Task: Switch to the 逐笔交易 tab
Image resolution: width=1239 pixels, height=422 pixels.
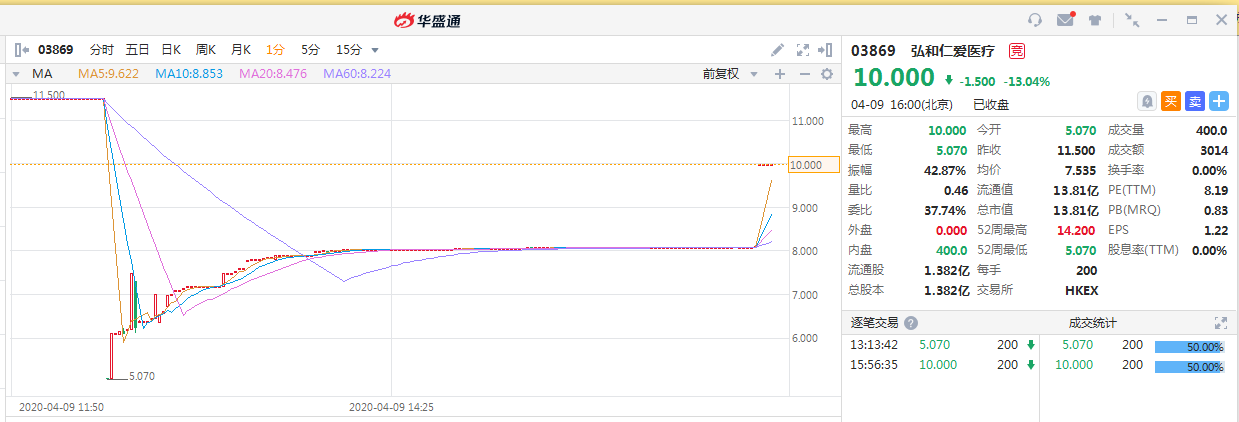Action: point(875,323)
